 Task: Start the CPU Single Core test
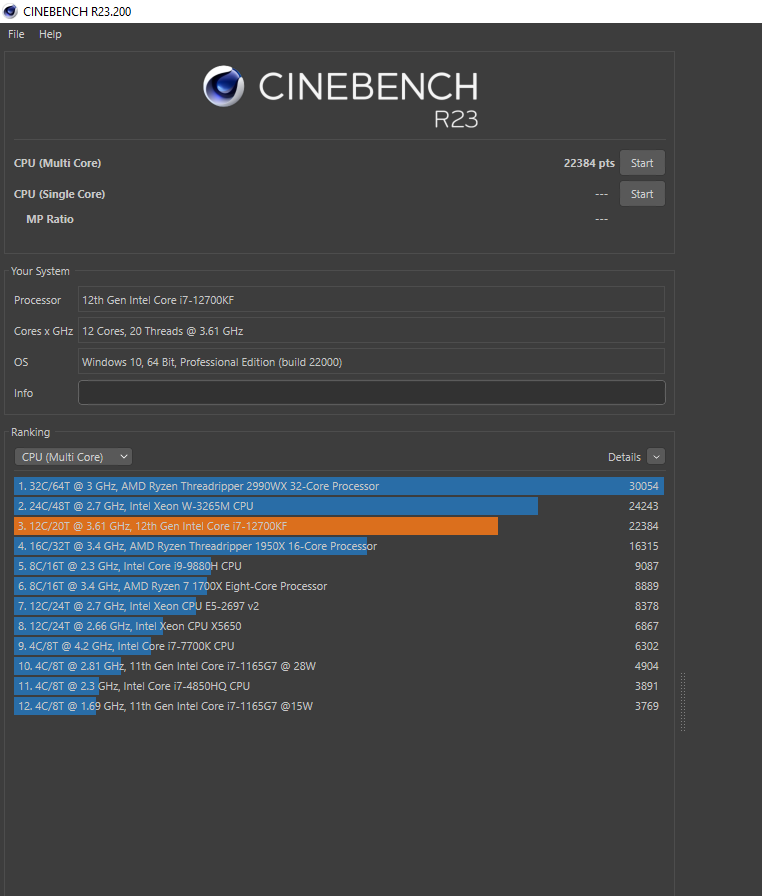(642, 194)
